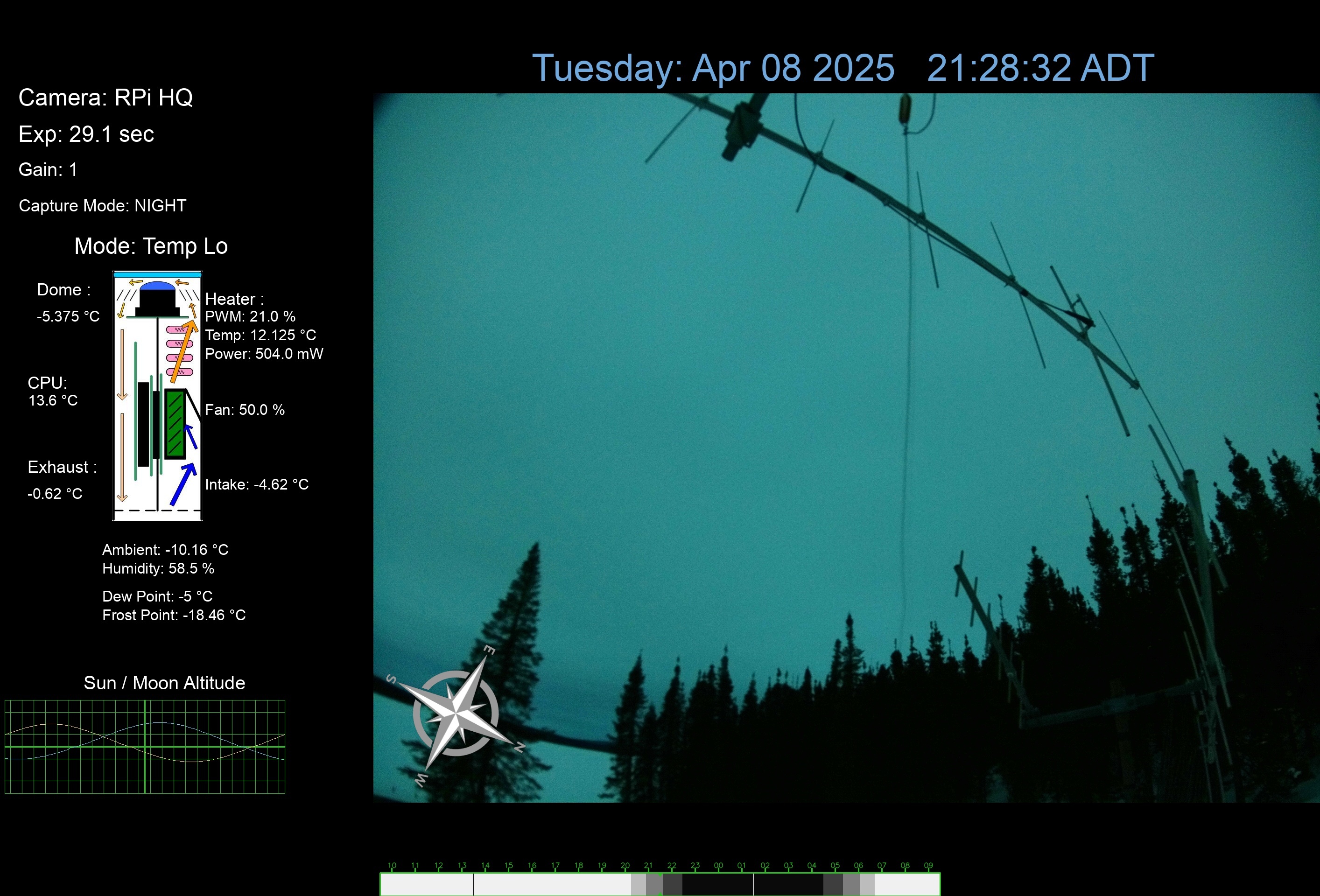The width and height of the screenshot is (1320, 896).
Task: Click the Capture Mode: NIGHT text
Action: pyautogui.click(x=102, y=205)
